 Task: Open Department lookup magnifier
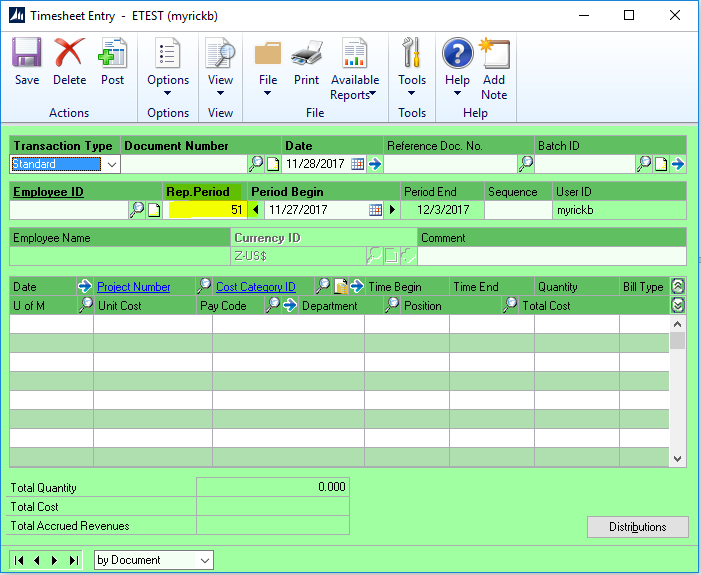pos(392,305)
